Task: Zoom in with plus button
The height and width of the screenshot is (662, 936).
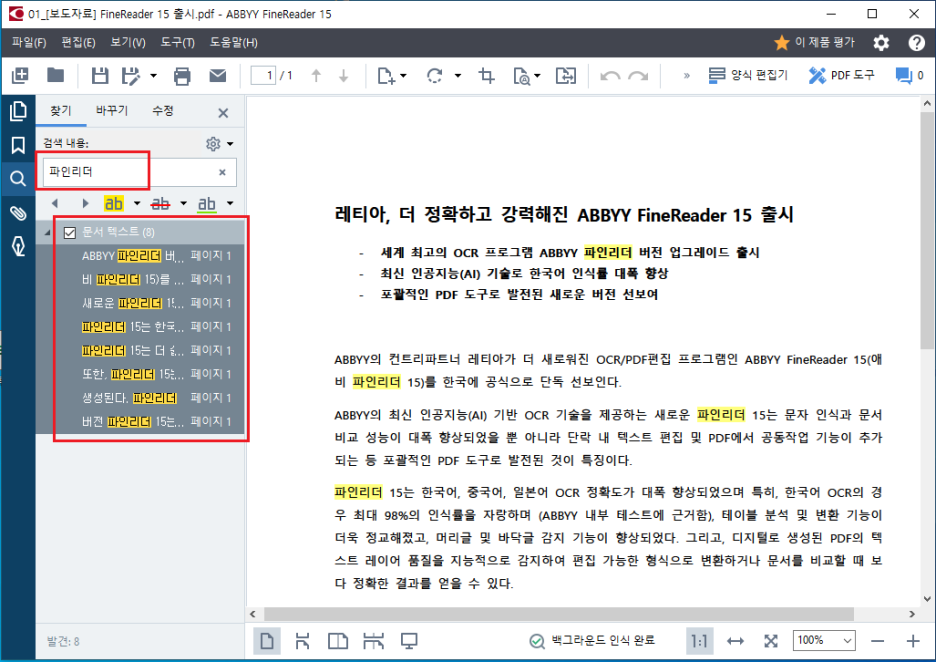Action: pyautogui.click(x=913, y=641)
